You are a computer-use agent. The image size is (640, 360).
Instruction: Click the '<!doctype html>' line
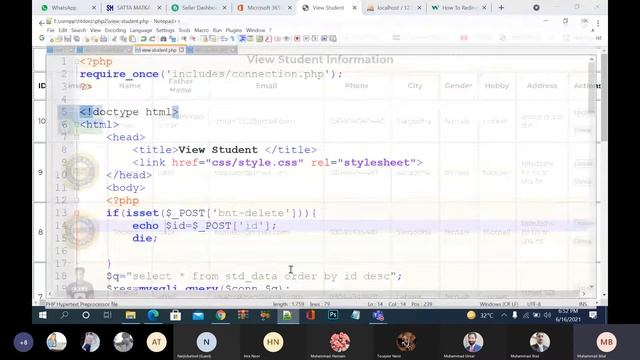point(129,111)
